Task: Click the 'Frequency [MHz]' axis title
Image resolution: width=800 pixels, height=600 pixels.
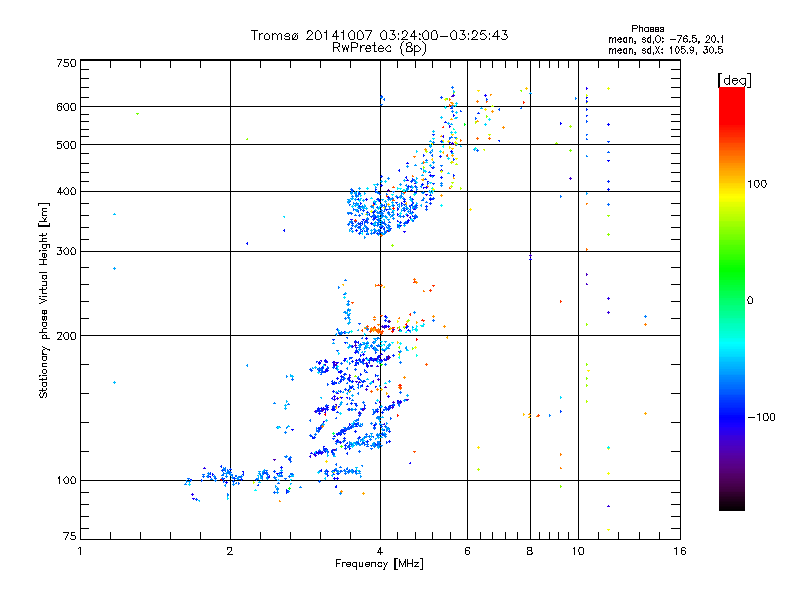Action: 379,564
